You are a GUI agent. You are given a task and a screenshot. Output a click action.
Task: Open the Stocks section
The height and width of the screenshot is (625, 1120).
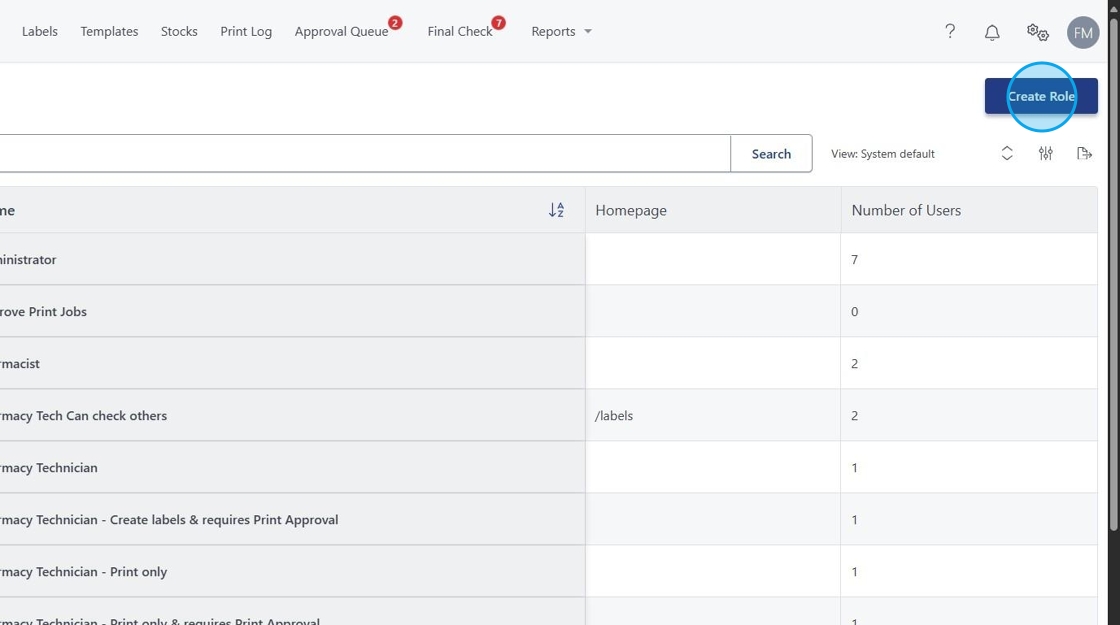point(179,32)
